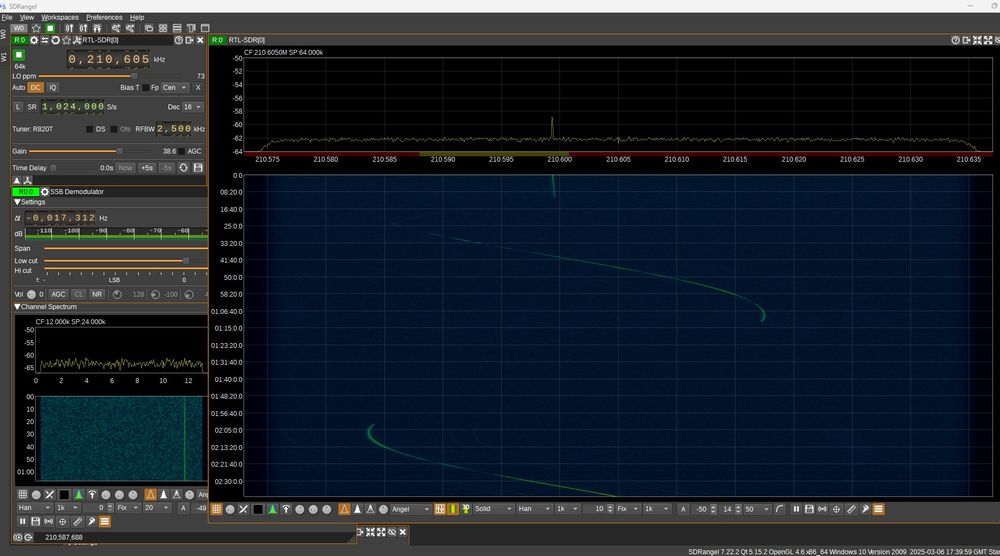The image size is (1000, 556).
Task: Toggle main spectrum waterfall orange grid icon
Action: [x=439, y=509]
